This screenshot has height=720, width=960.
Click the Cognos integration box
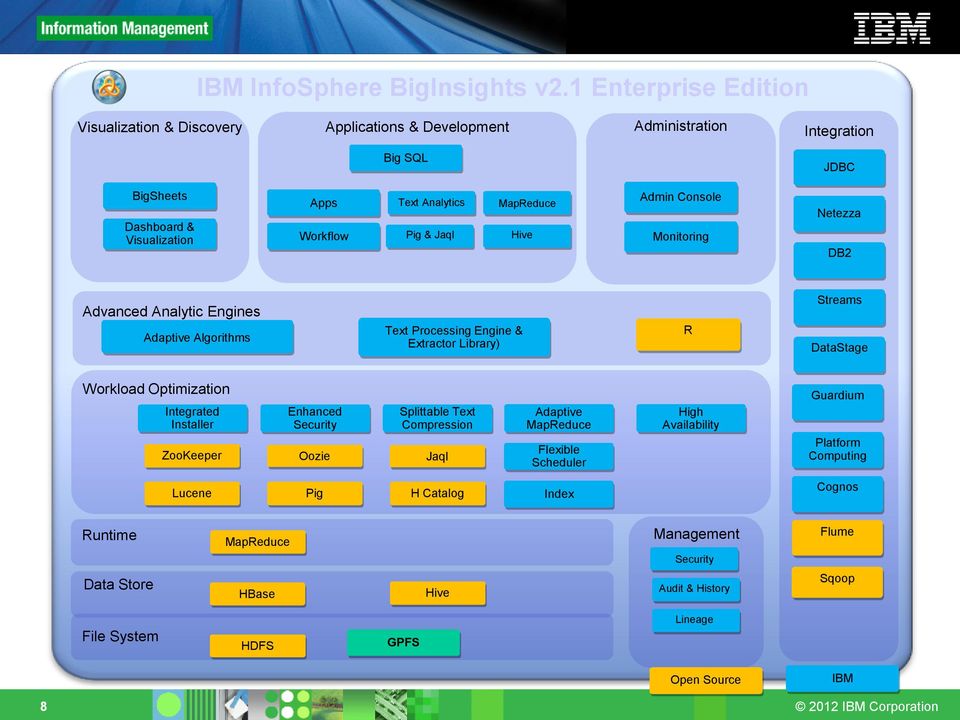coord(838,494)
